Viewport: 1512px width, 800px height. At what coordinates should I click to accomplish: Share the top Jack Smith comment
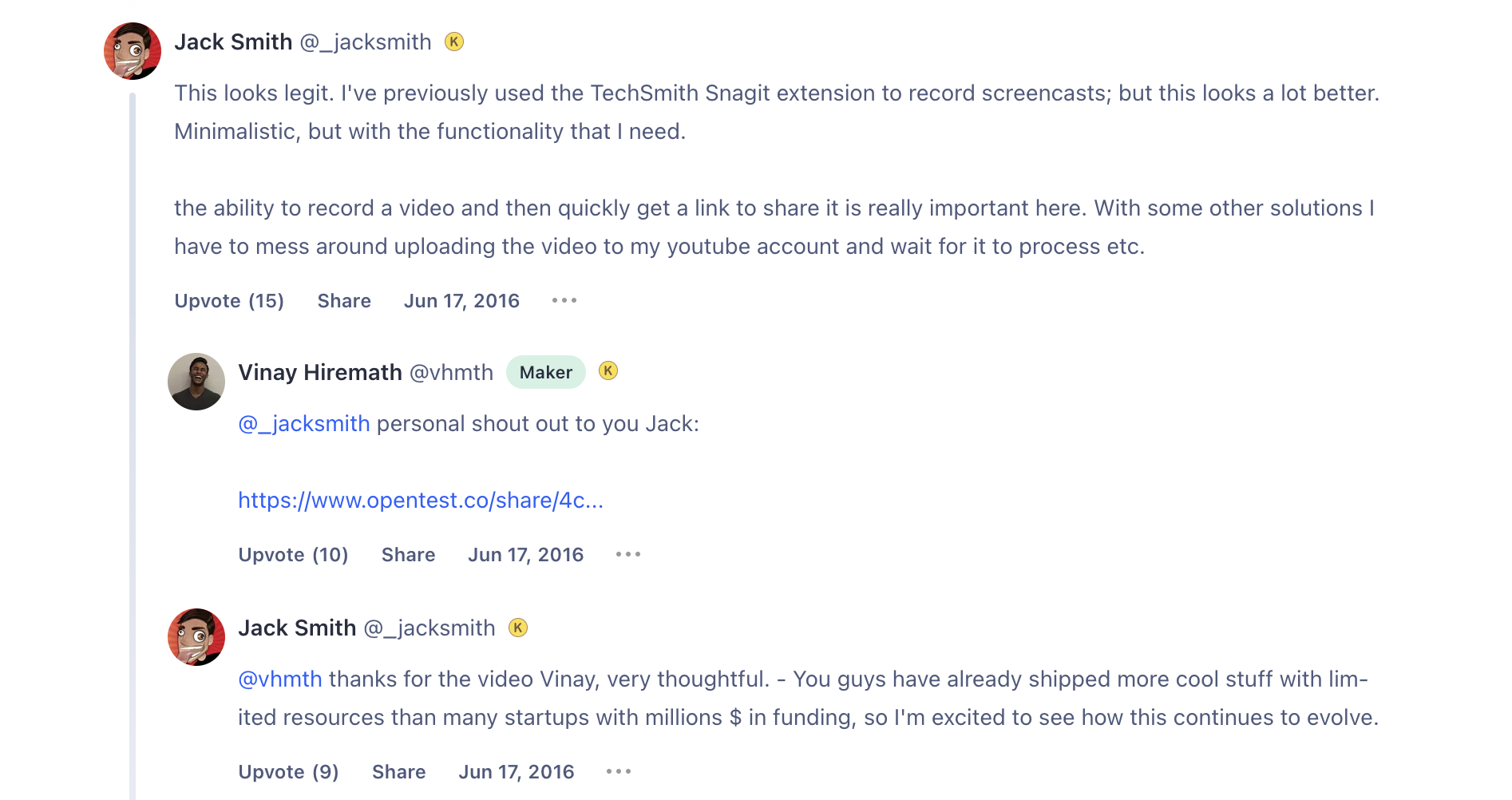344,301
